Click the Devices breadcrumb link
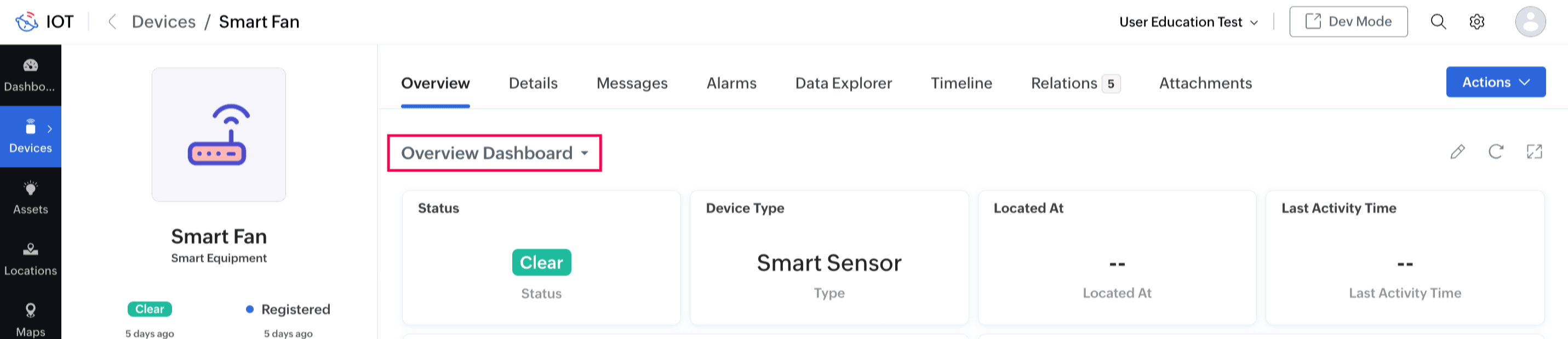Image resolution: width=1568 pixels, height=339 pixels. coord(164,22)
